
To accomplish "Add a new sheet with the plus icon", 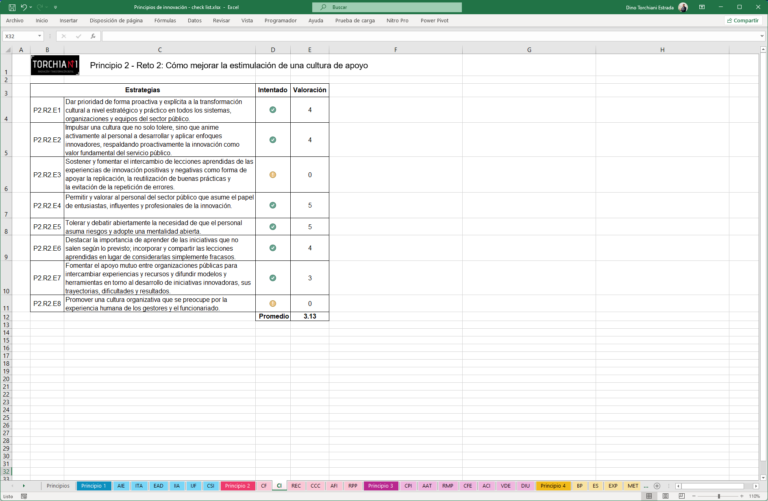I will (x=657, y=486).
